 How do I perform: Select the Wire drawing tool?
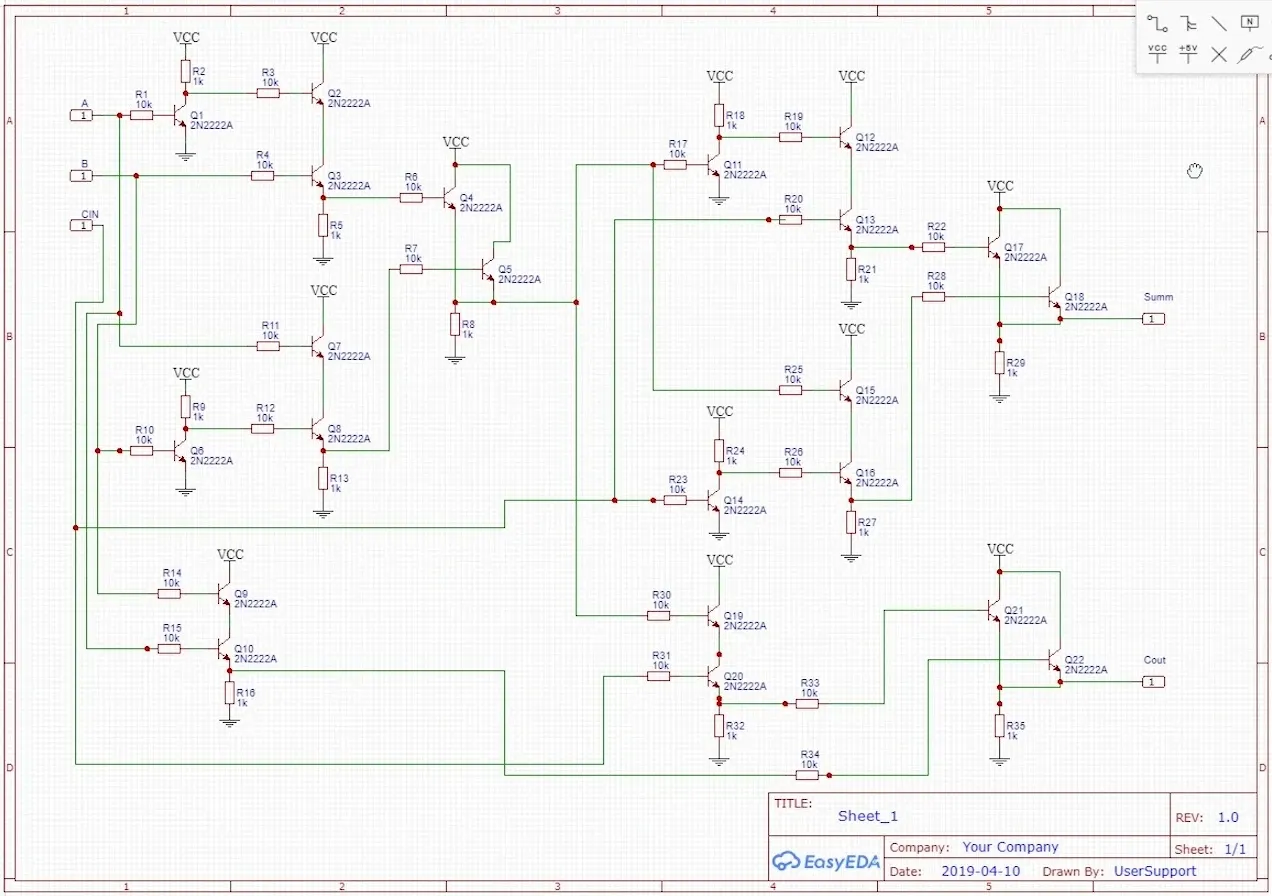1158,22
